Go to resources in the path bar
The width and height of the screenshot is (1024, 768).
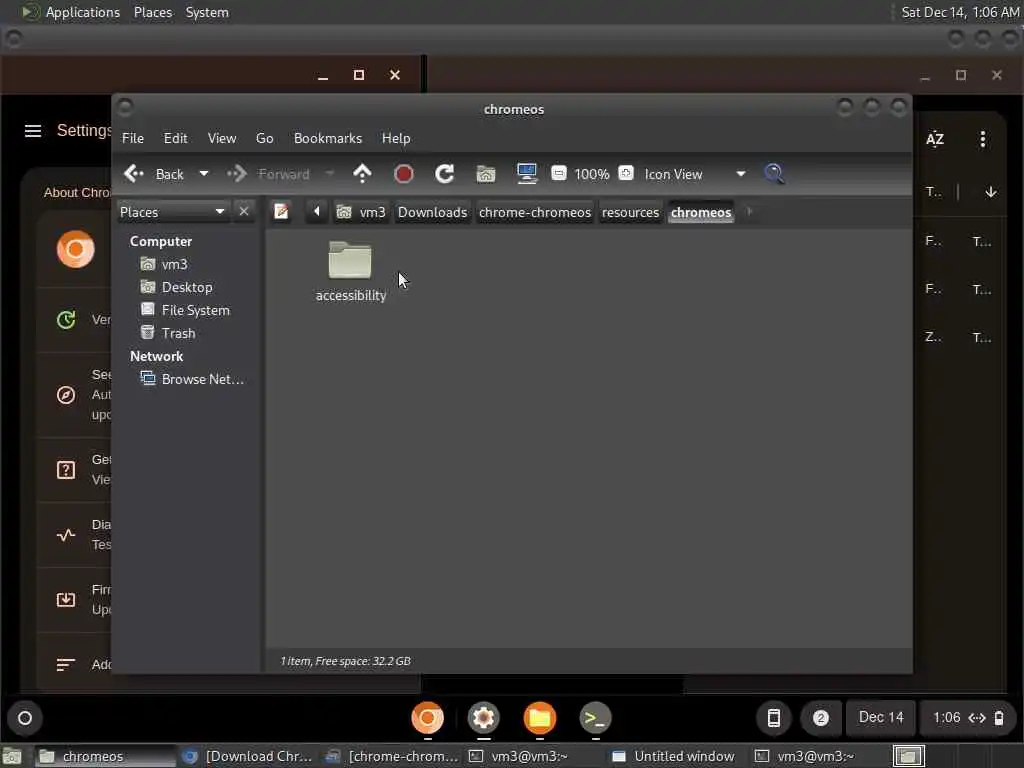(630, 212)
